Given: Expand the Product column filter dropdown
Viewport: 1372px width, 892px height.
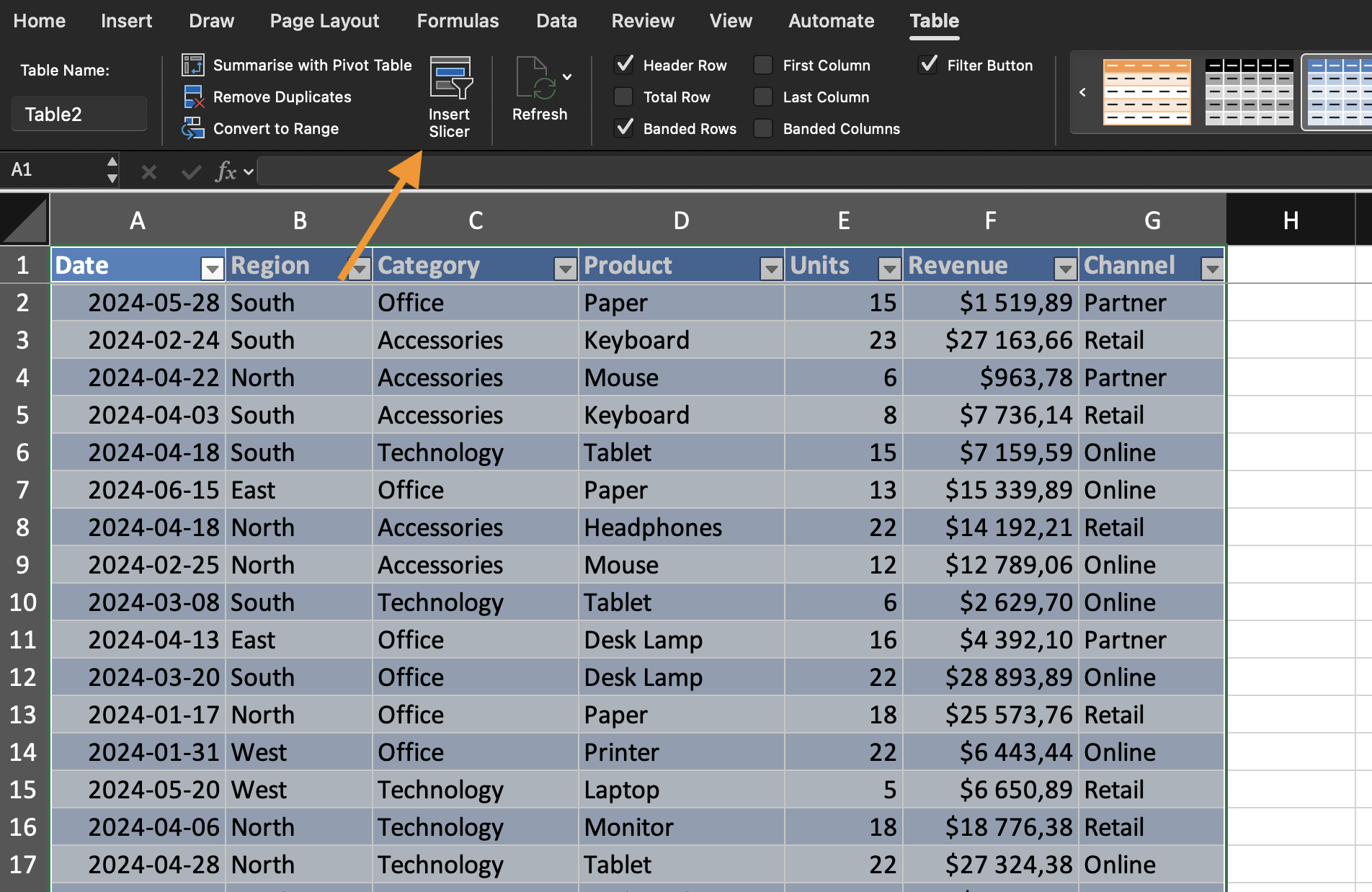Looking at the screenshot, I should click(771, 269).
